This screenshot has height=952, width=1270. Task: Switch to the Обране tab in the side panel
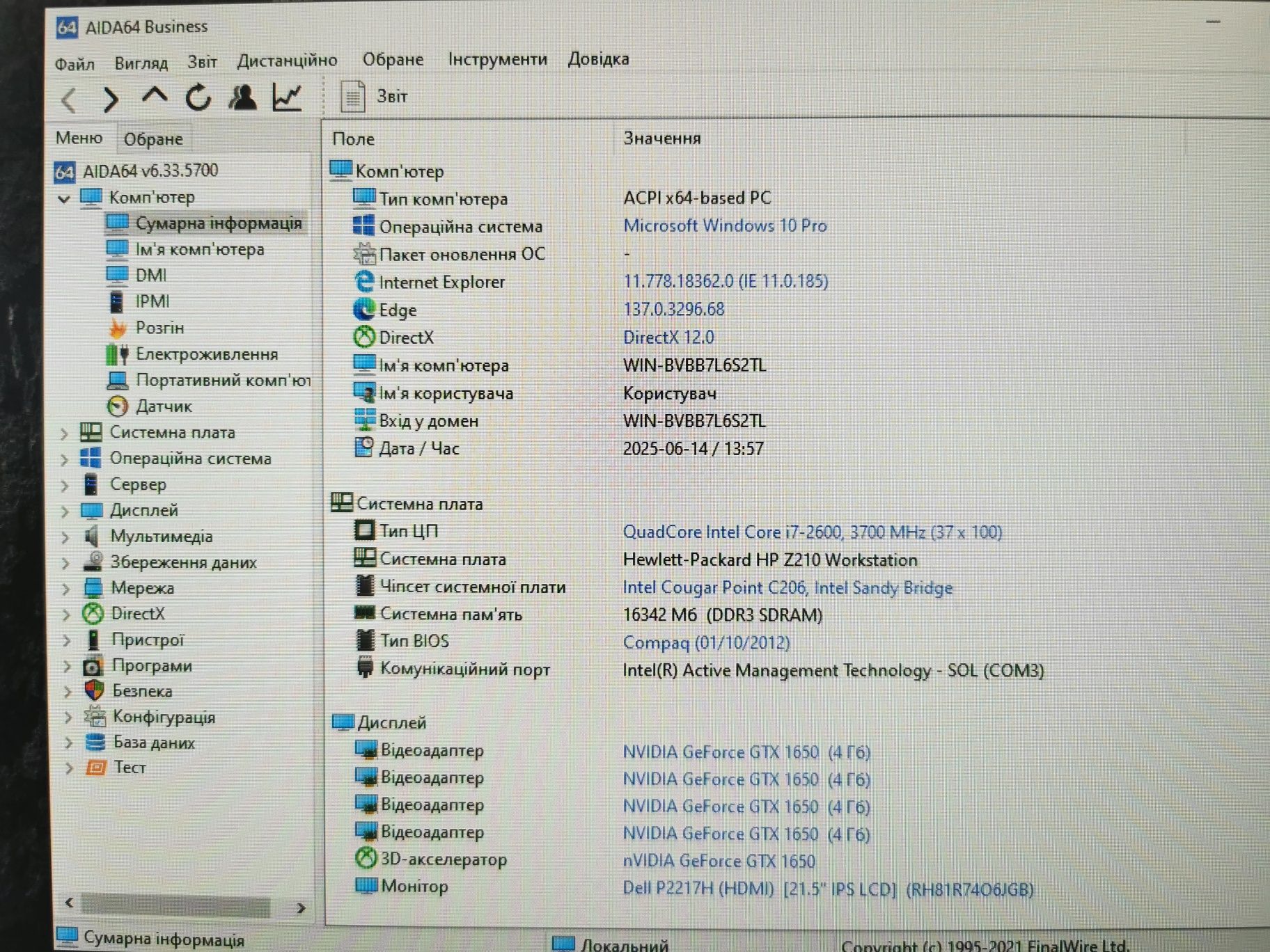click(153, 139)
